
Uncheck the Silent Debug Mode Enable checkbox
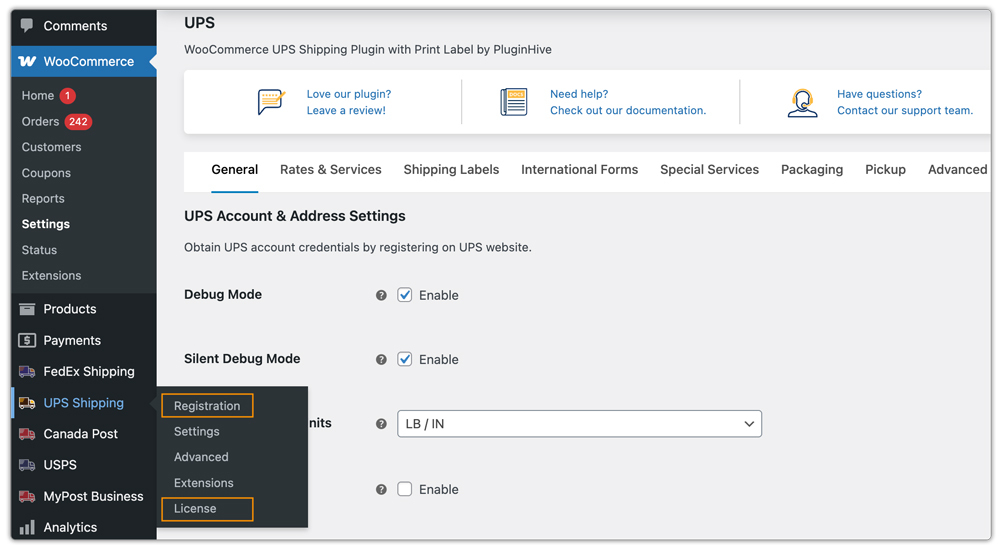pos(404,359)
